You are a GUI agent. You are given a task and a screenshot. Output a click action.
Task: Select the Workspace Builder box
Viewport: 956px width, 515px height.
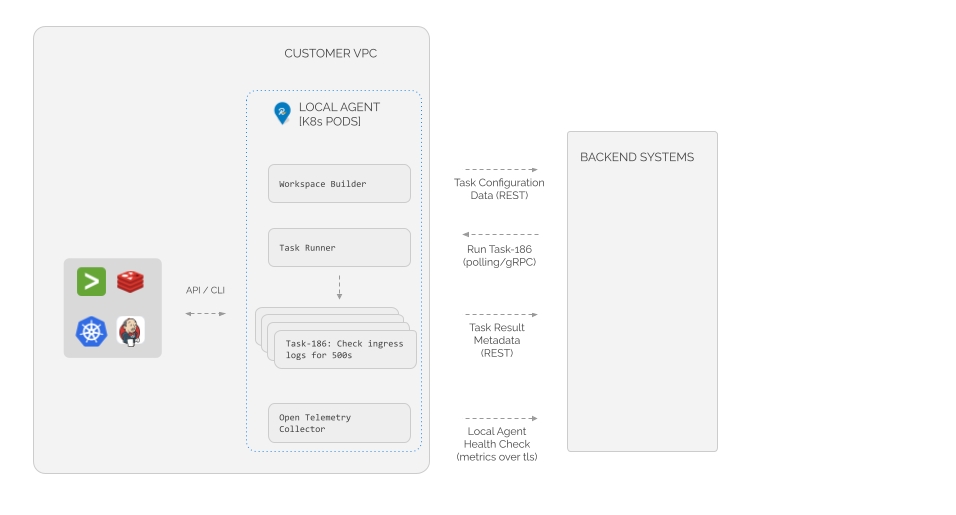coord(339,184)
